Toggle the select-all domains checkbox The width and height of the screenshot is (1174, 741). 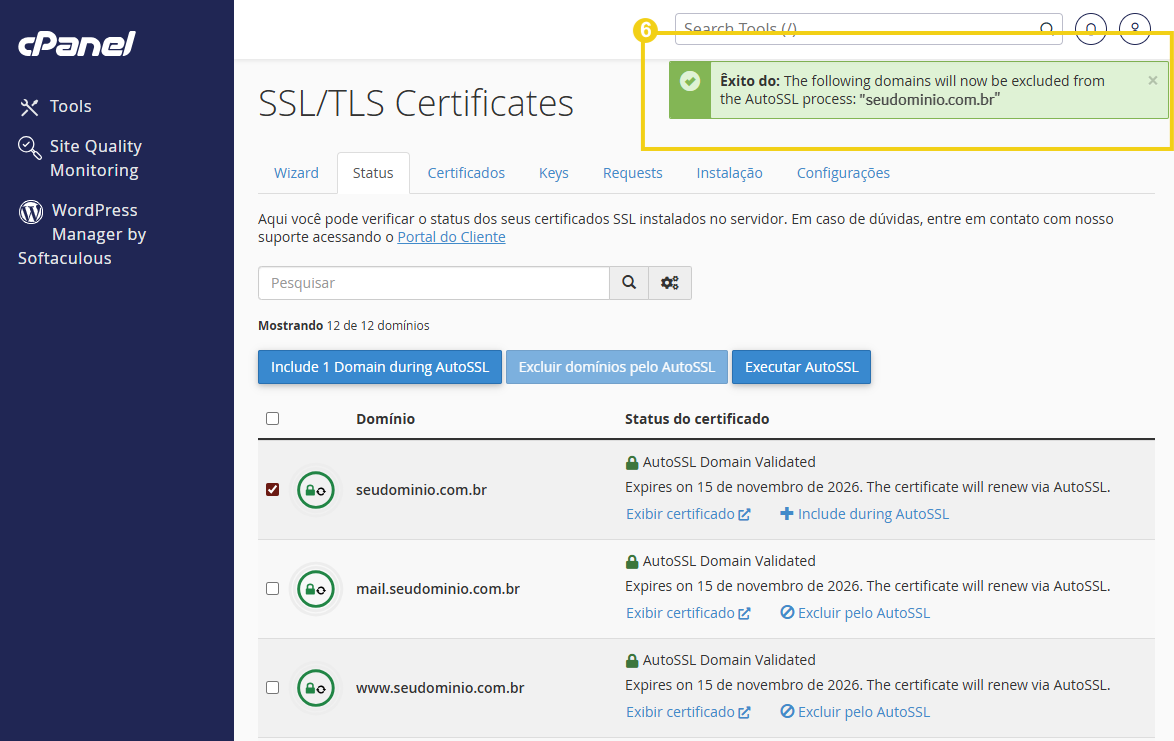(x=273, y=418)
